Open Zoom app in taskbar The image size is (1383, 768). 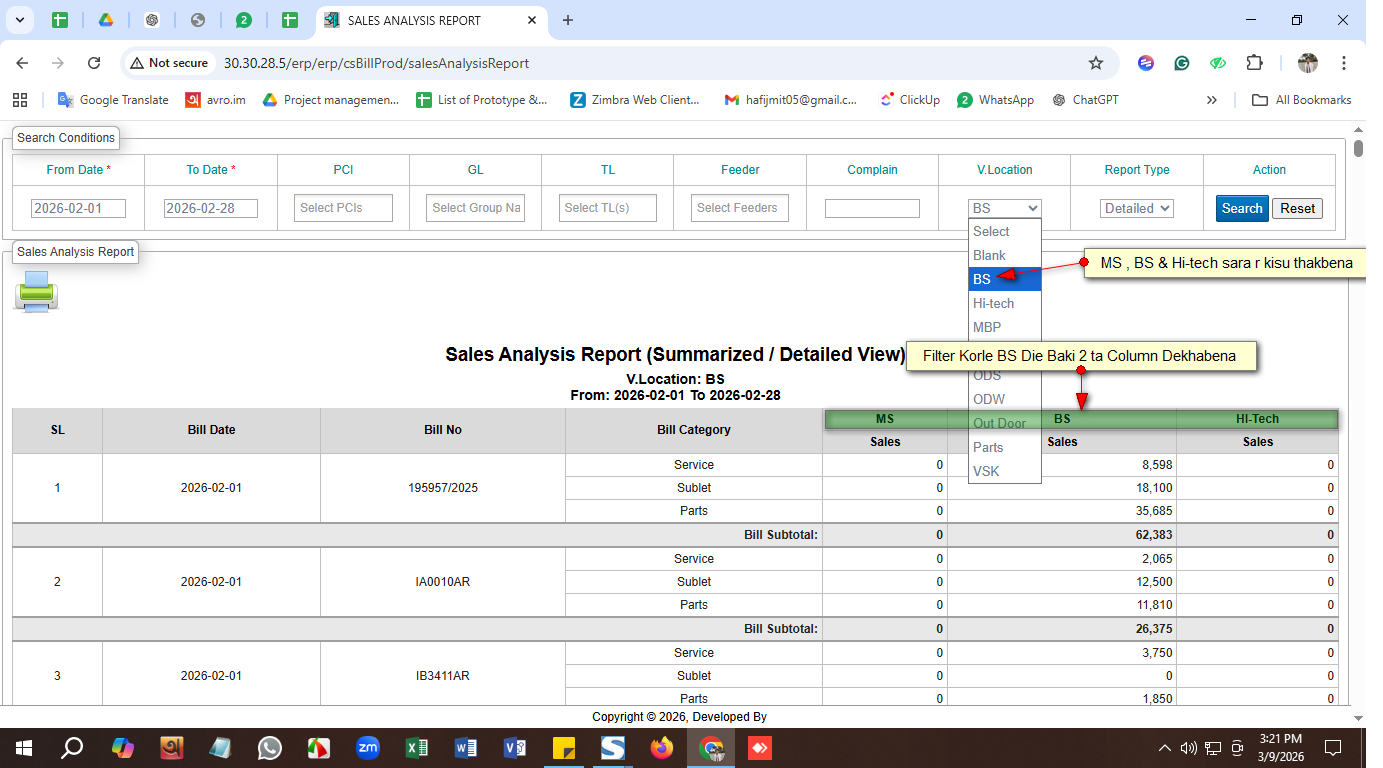click(x=368, y=748)
